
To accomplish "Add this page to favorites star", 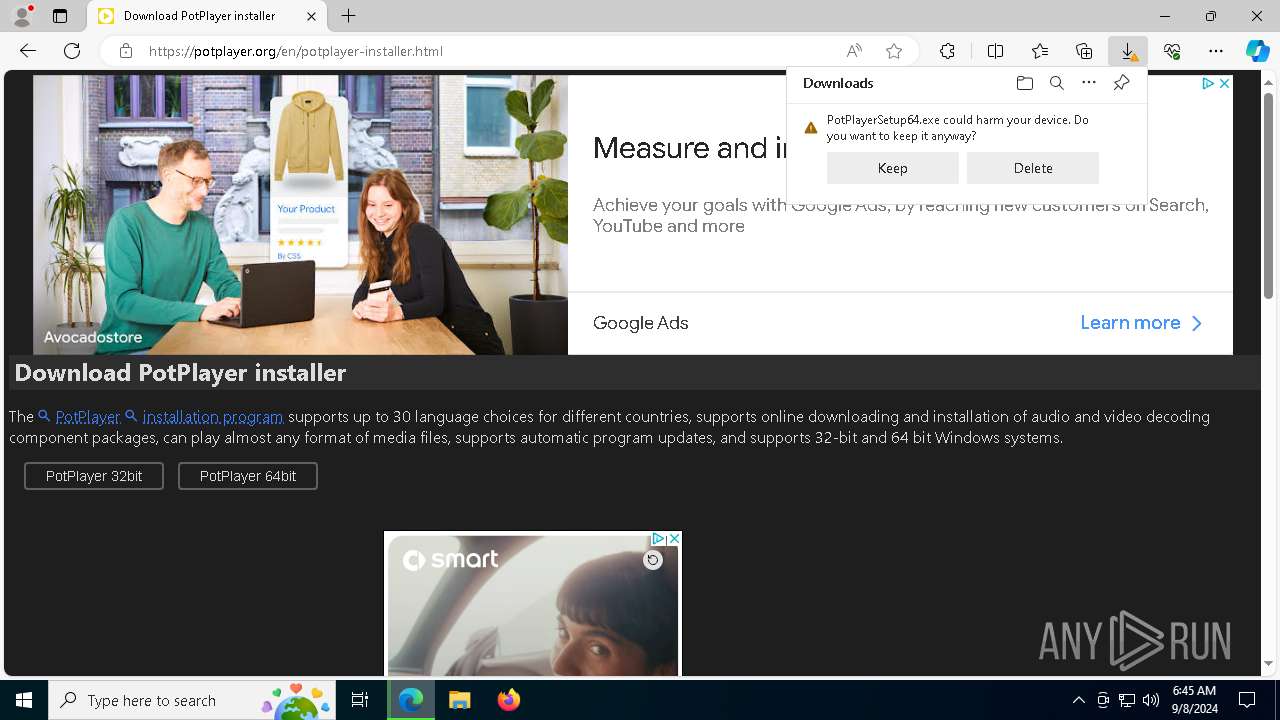I will (894, 51).
